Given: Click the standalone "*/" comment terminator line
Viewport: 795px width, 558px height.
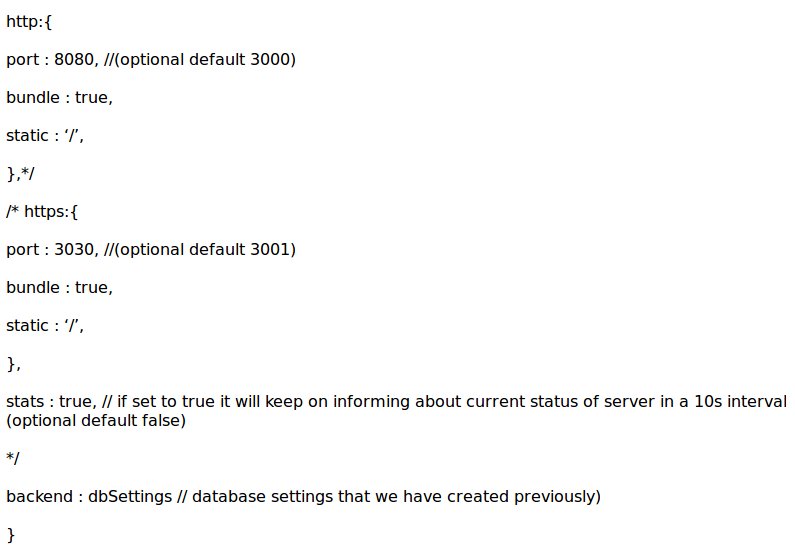Looking at the screenshot, I should (x=13, y=458).
